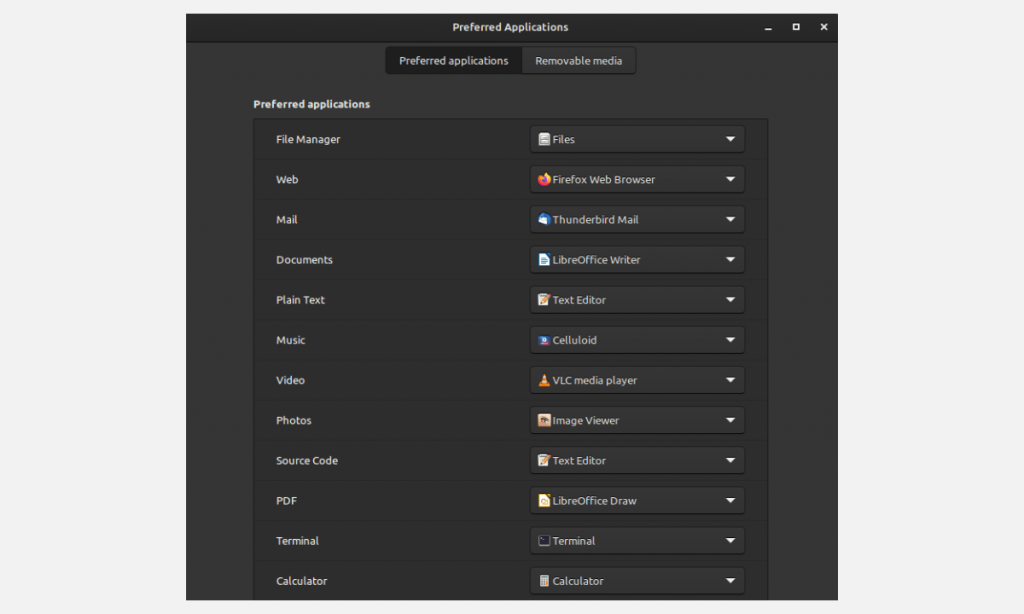Click the "Source Code" row label
The image size is (1024, 614).
307,460
